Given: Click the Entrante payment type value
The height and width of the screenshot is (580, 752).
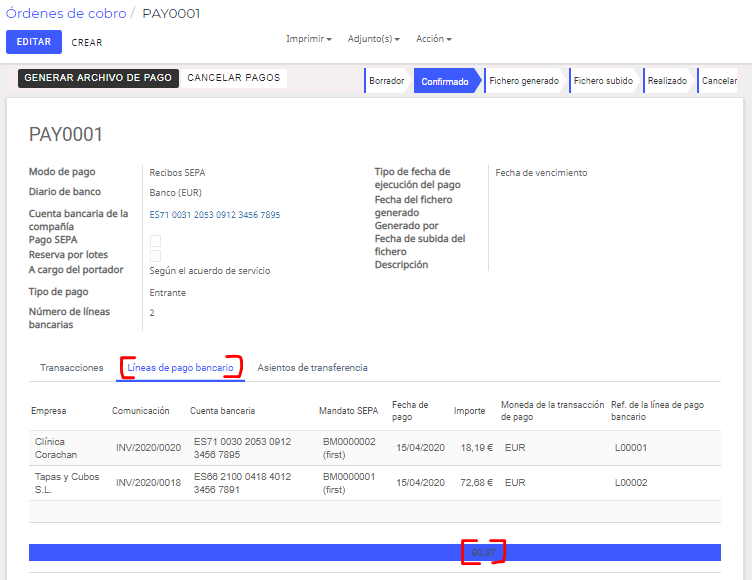Looking at the screenshot, I should pos(167,293).
